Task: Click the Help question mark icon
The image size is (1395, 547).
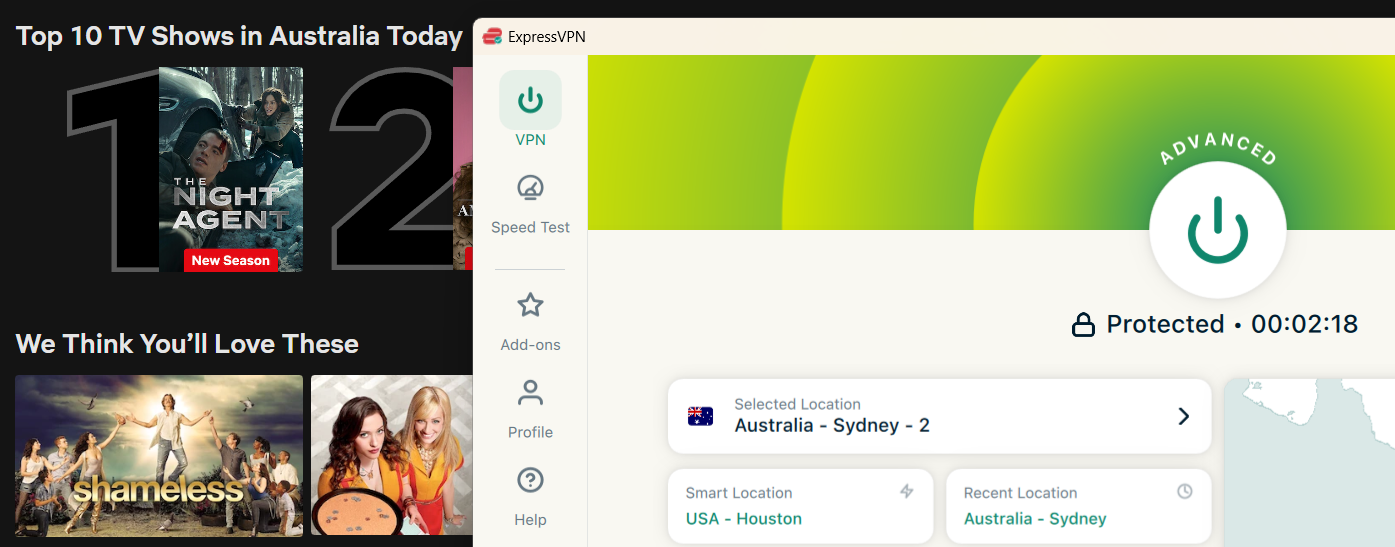Action: pyautogui.click(x=530, y=480)
